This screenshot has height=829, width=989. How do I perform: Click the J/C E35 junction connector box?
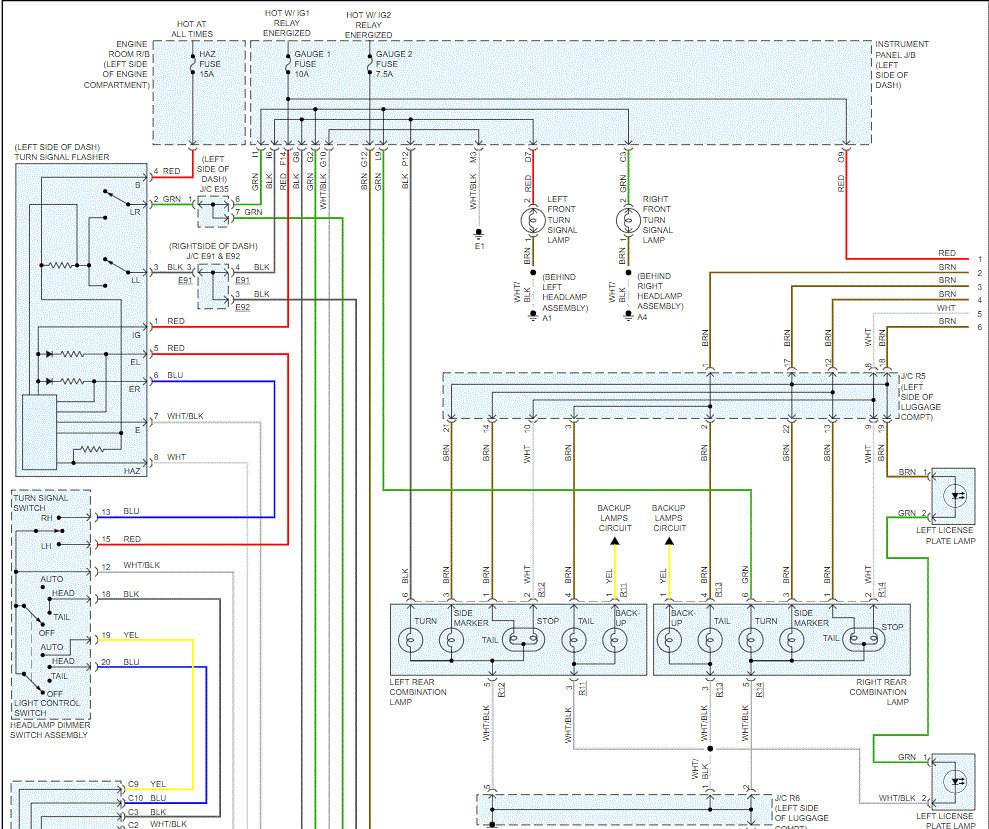click(x=213, y=211)
